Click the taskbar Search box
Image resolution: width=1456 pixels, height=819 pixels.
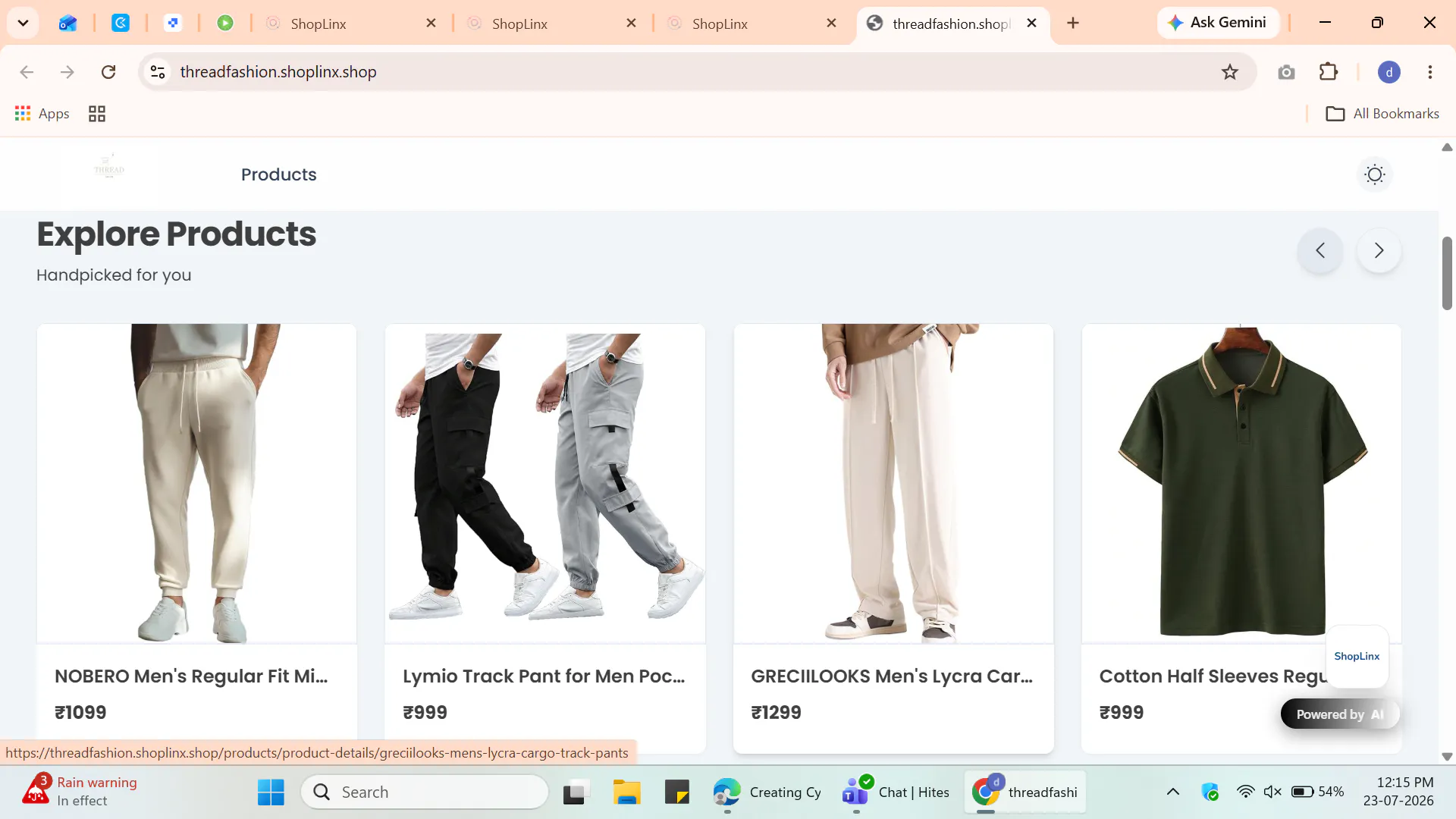click(x=425, y=792)
